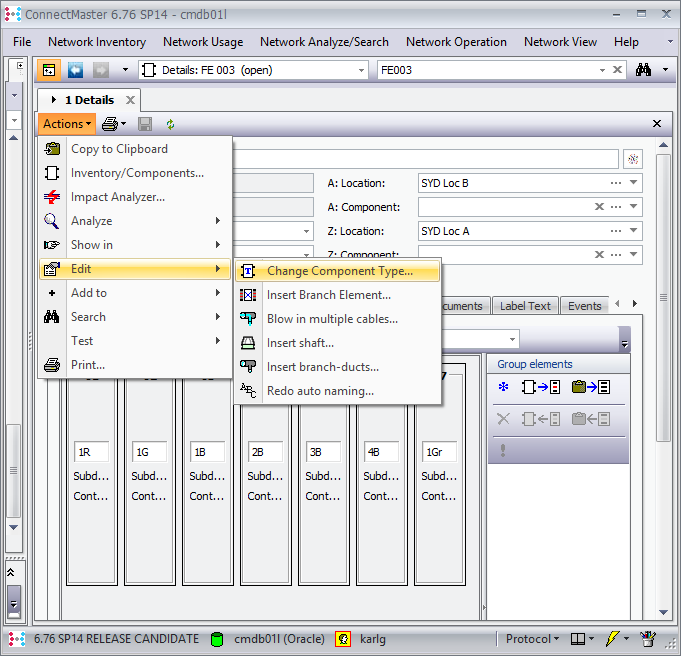Screen dimensions: 681x656
Task: Close the details panel with X
Action: coord(657,124)
